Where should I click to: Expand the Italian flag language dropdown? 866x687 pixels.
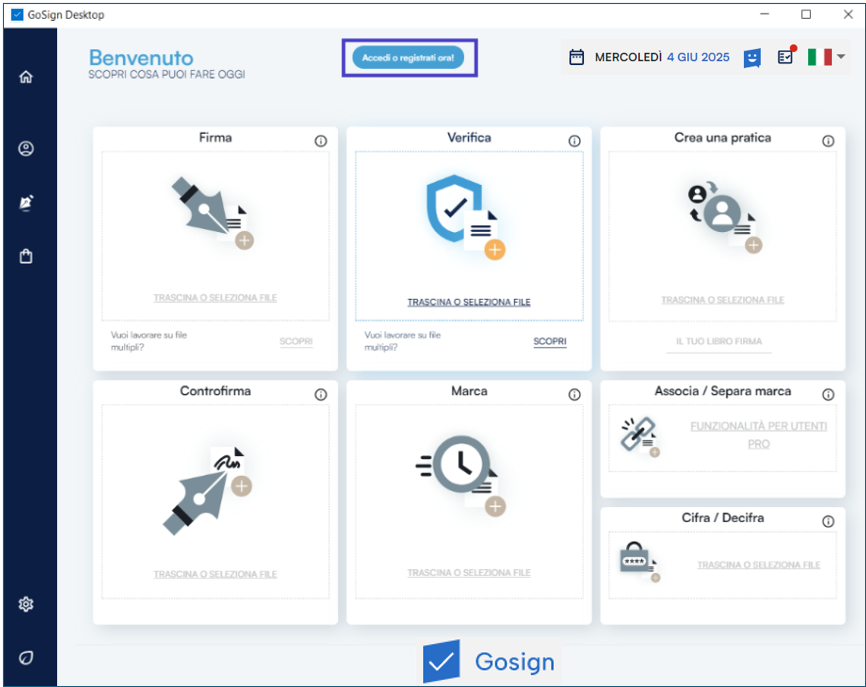(x=827, y=57)
